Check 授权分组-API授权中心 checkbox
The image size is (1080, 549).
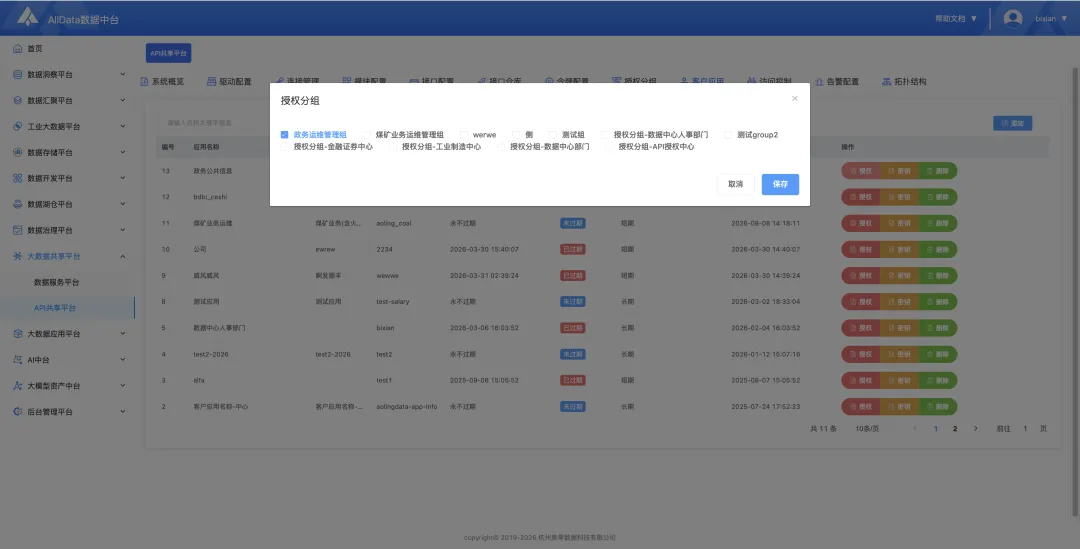tap(610, 147)
